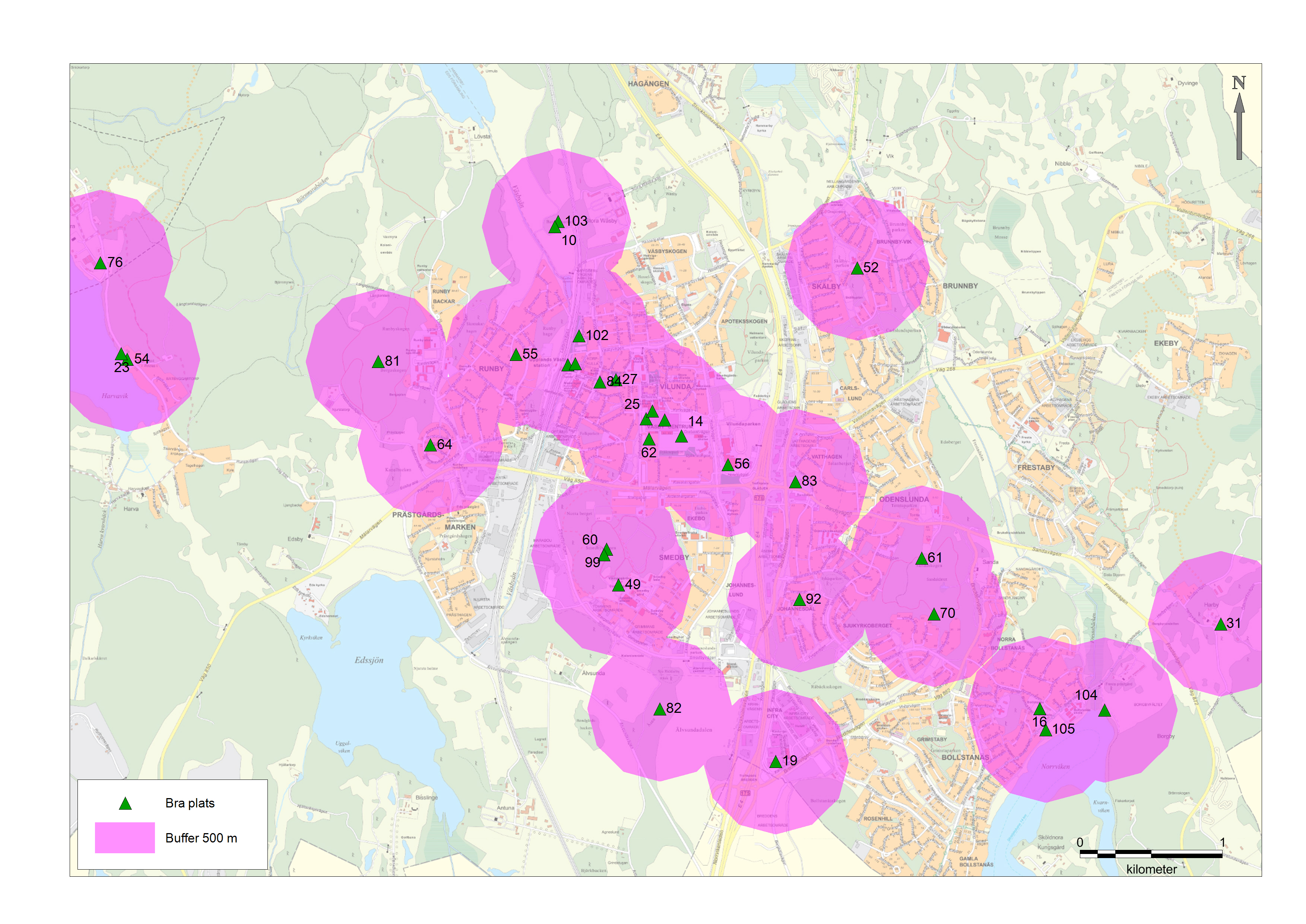This screenshot has height=924, width=1306.
Task: Click the triangle marker labeled 55
Action: pyautogui.click(x=516, y=355)
